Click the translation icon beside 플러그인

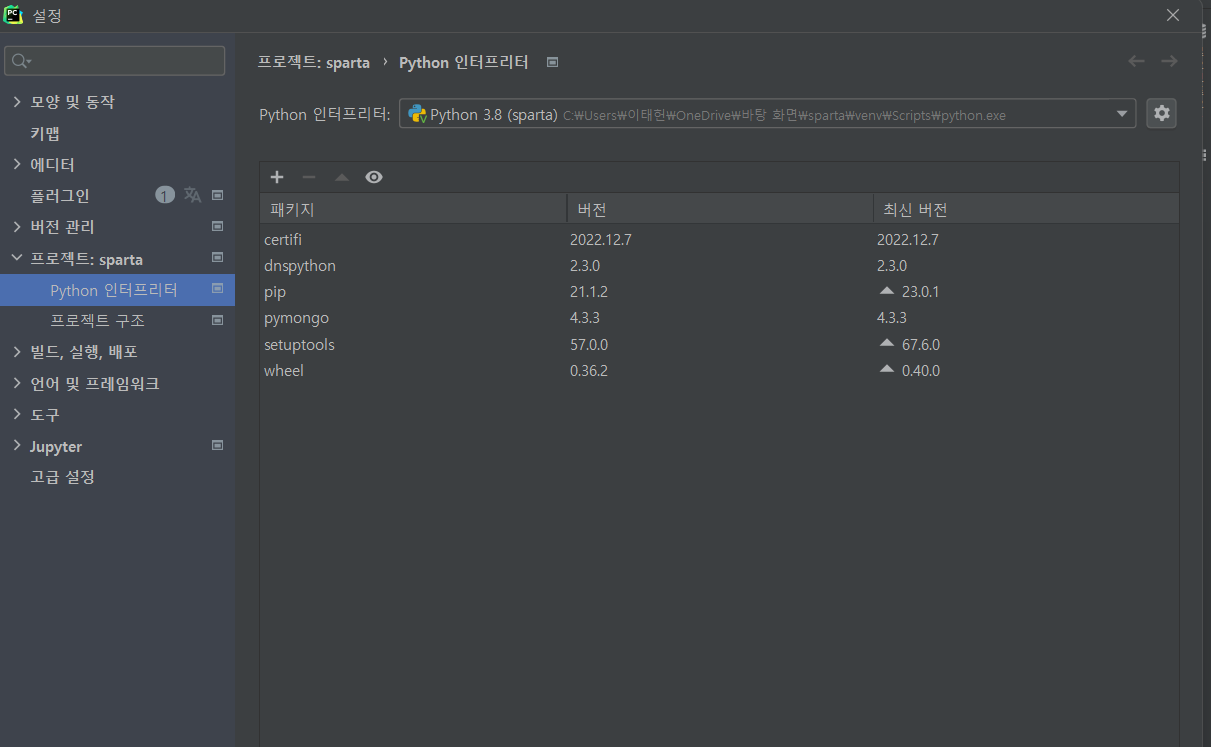point(192,195)
